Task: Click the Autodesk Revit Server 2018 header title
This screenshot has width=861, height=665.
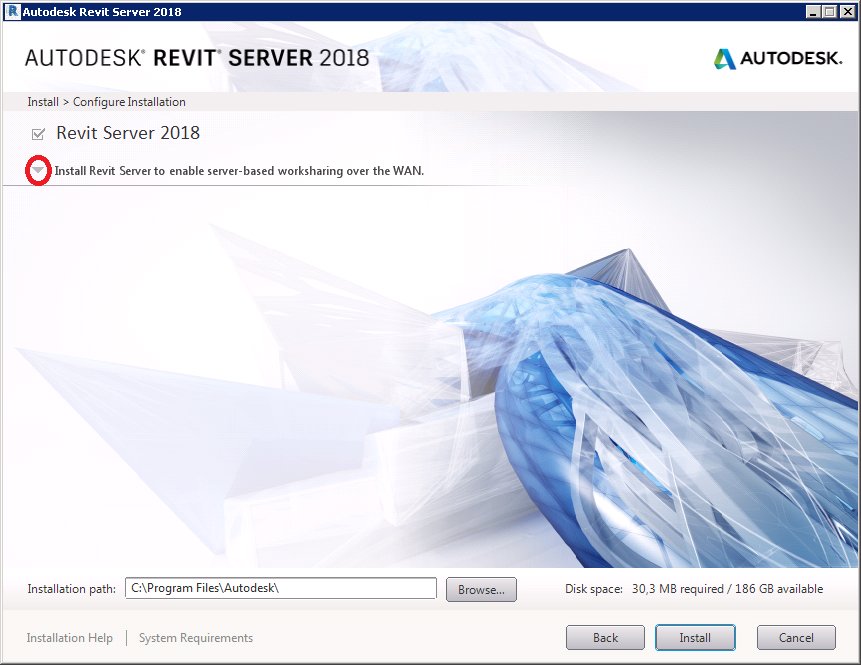Action: point(197,58)
